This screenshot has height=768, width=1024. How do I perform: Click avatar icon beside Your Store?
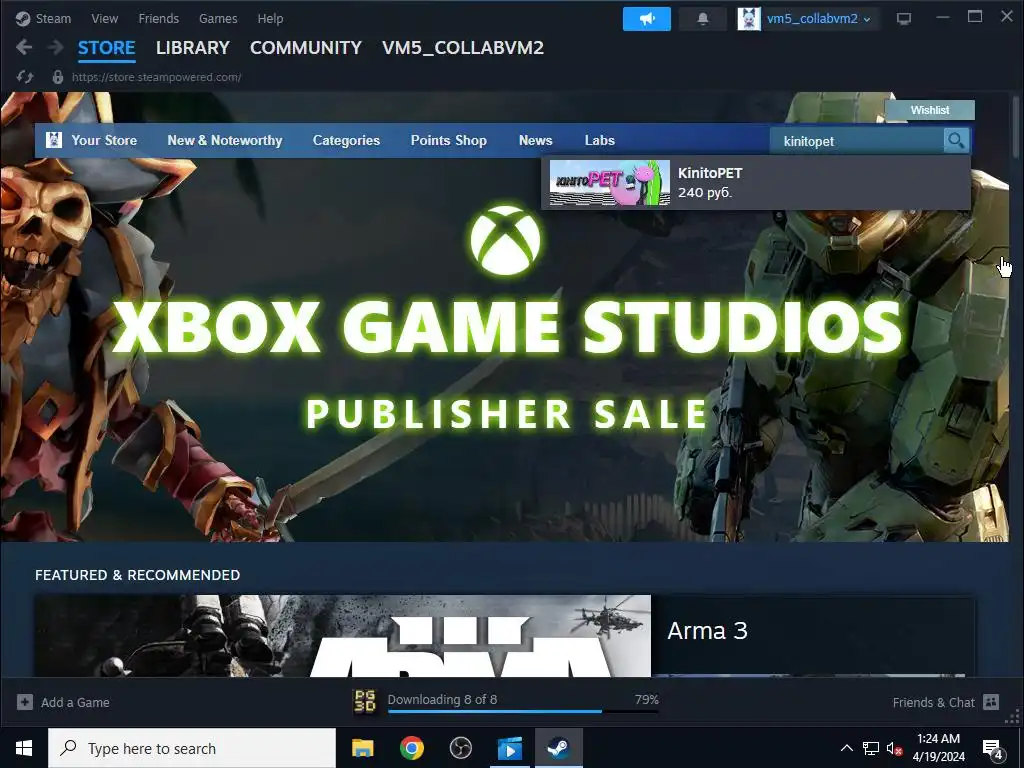pyautogui.click(x=54, y=140)
